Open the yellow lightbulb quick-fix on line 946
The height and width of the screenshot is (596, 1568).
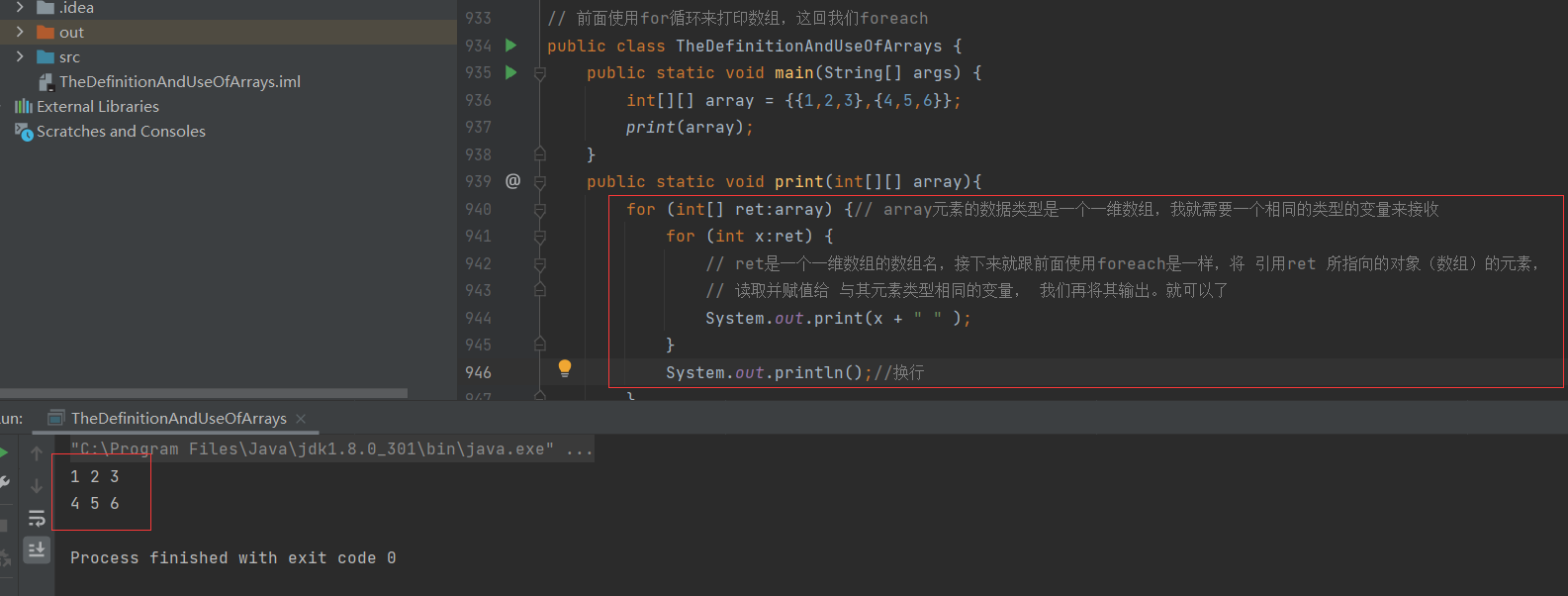click(565, 368)
